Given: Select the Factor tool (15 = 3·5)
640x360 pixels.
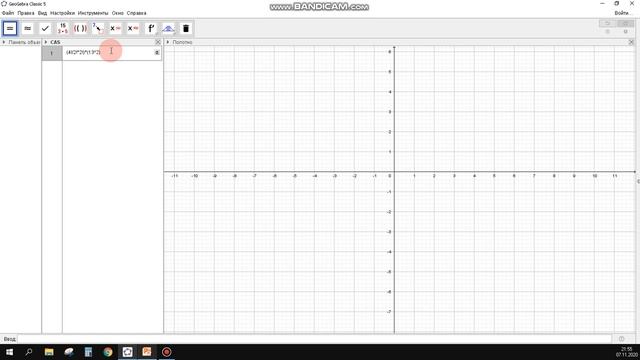Looking at the screenshot, I should point(62,29).
